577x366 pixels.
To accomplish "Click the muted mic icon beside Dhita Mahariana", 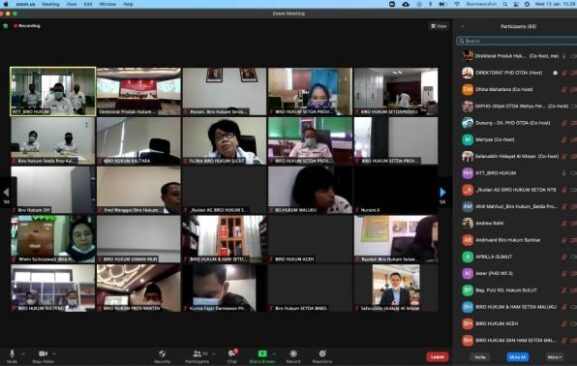I will point(564,89).
